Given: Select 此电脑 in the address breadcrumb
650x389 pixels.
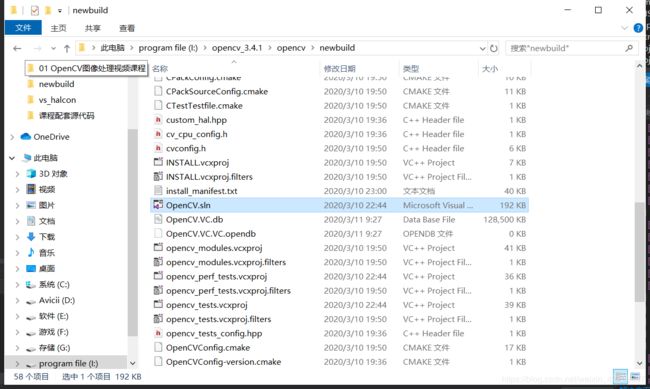Looking at the screenshot, I should coord(112,48).
